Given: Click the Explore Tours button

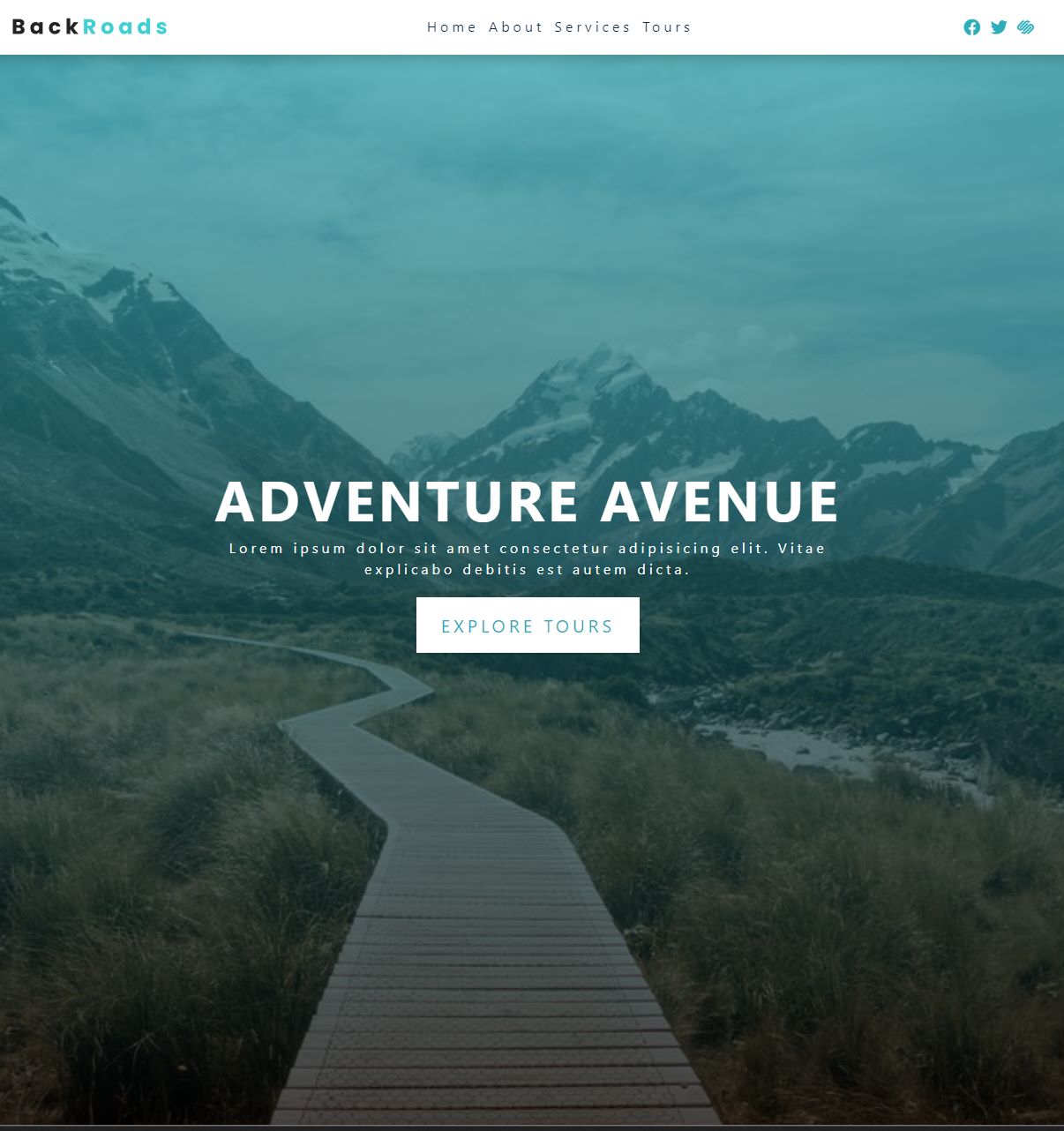Looking at the screenshot, I should tap(528, 625).
